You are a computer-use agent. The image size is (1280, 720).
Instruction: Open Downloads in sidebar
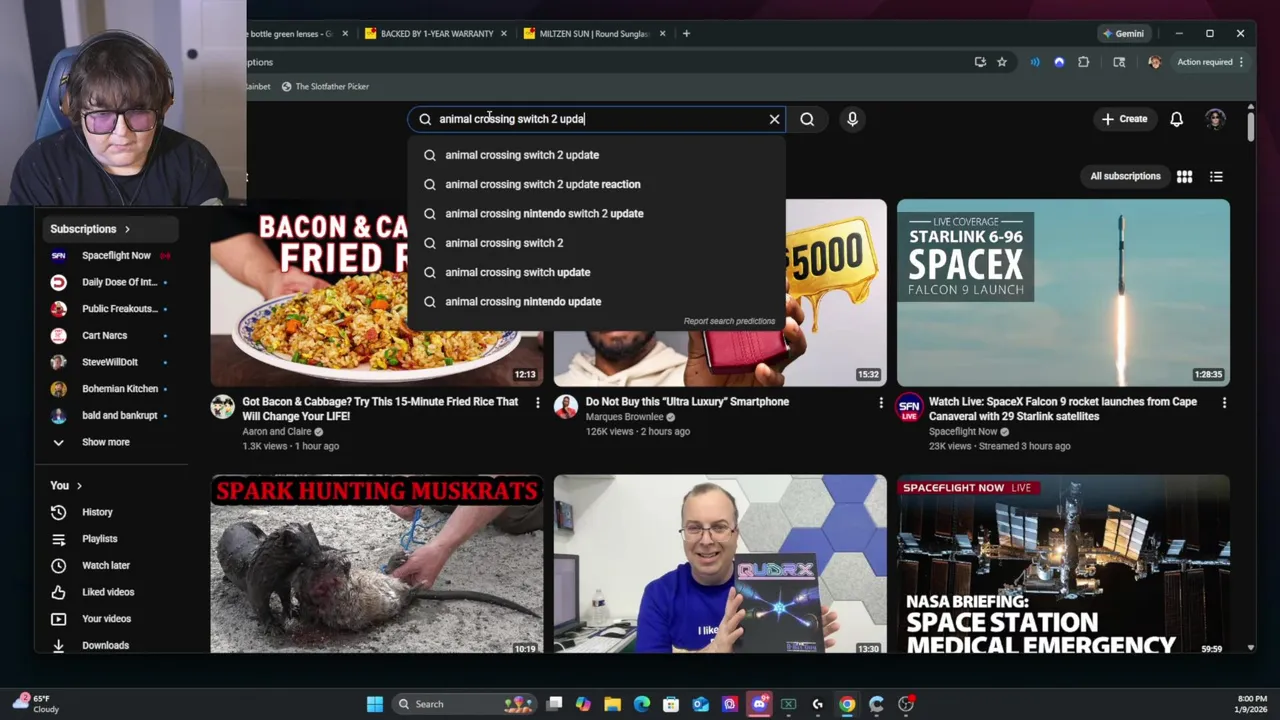(110, 645)
